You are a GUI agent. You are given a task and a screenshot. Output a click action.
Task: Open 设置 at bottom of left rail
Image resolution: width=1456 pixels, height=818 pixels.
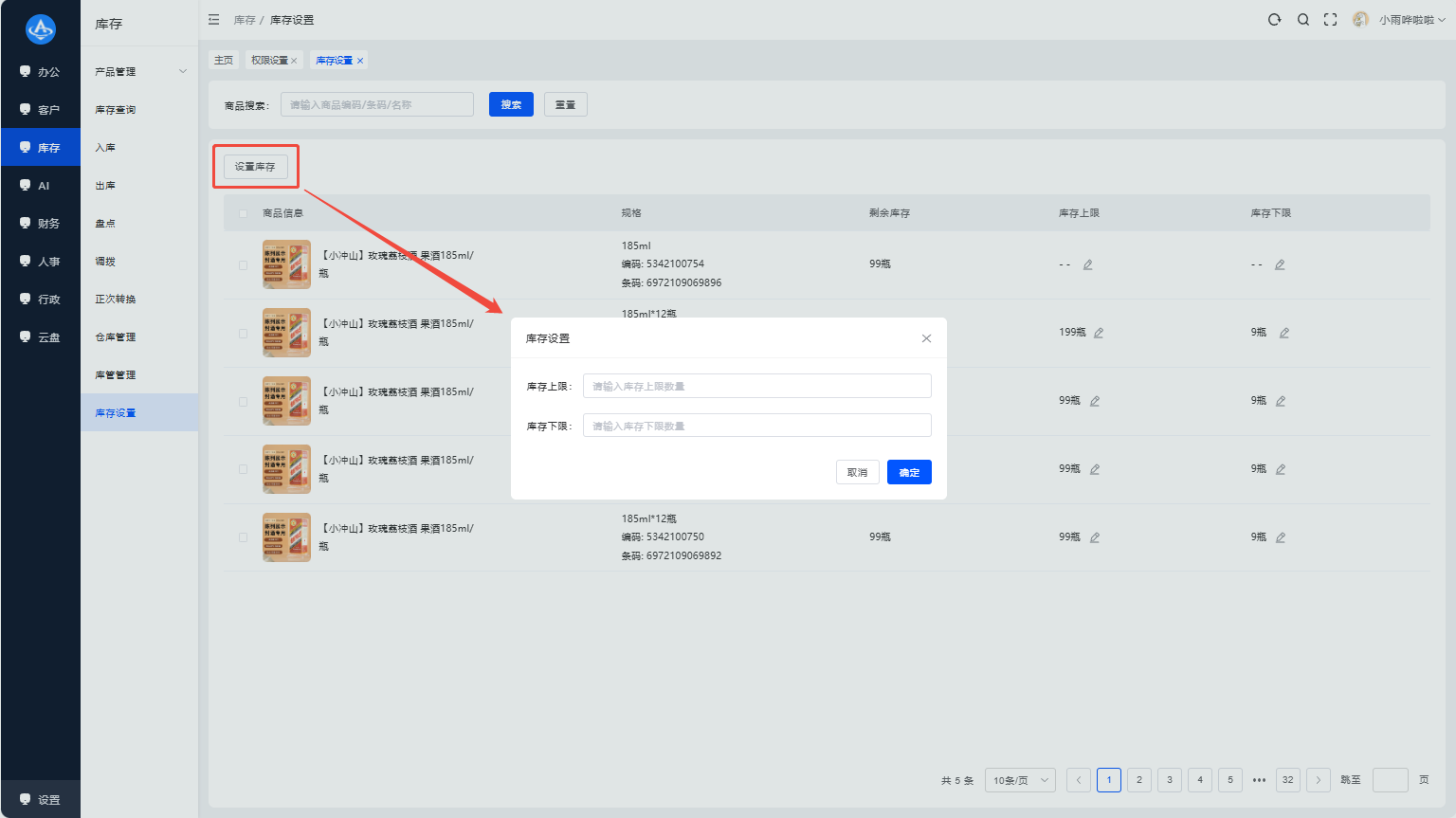(40, 799)
